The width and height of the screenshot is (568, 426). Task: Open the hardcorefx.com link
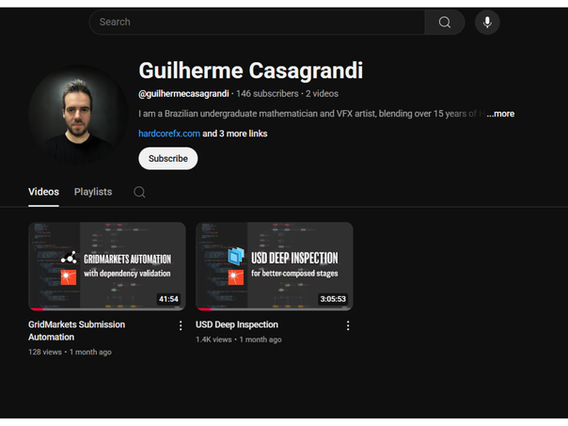pyautogui.click(x=169, y=134)
